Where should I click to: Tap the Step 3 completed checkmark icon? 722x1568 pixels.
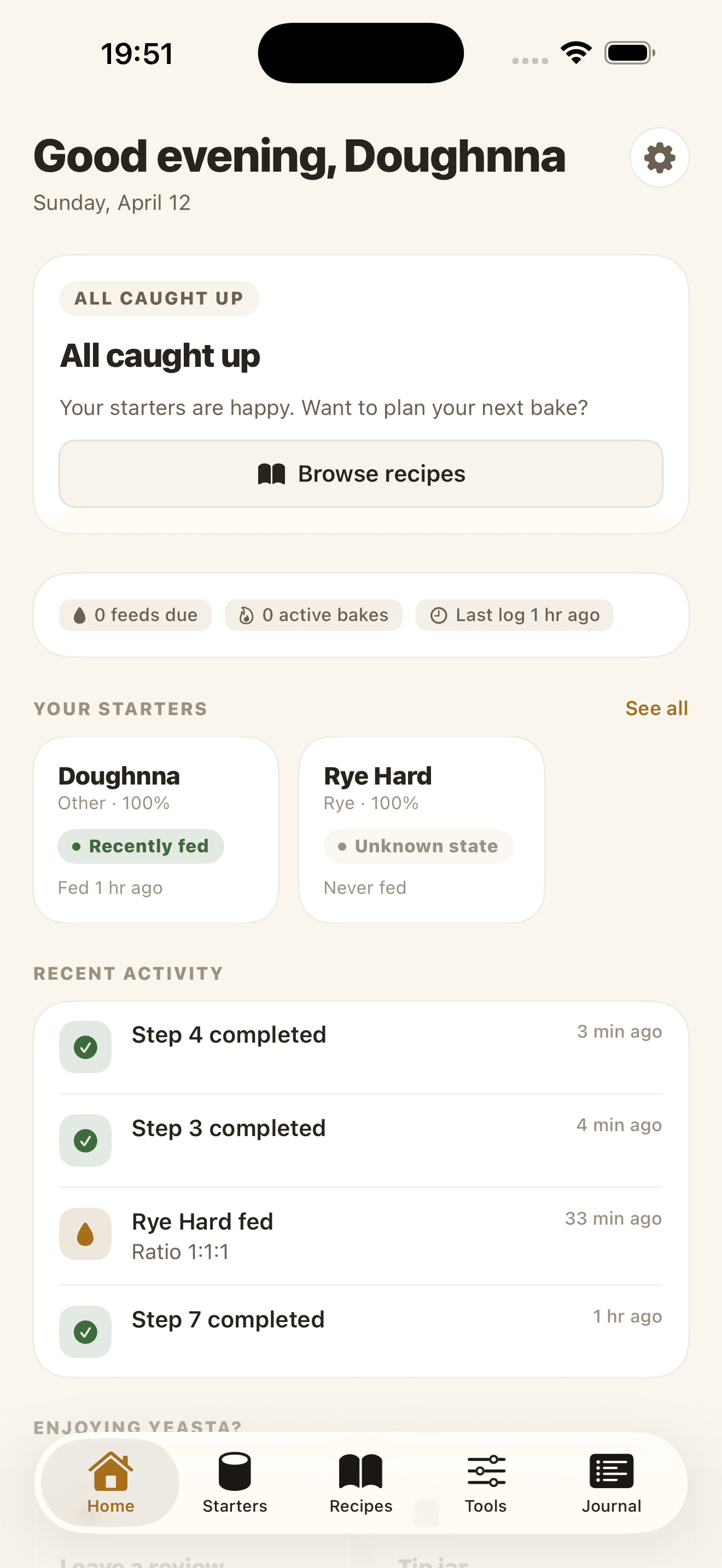(x=85, y=1140)
